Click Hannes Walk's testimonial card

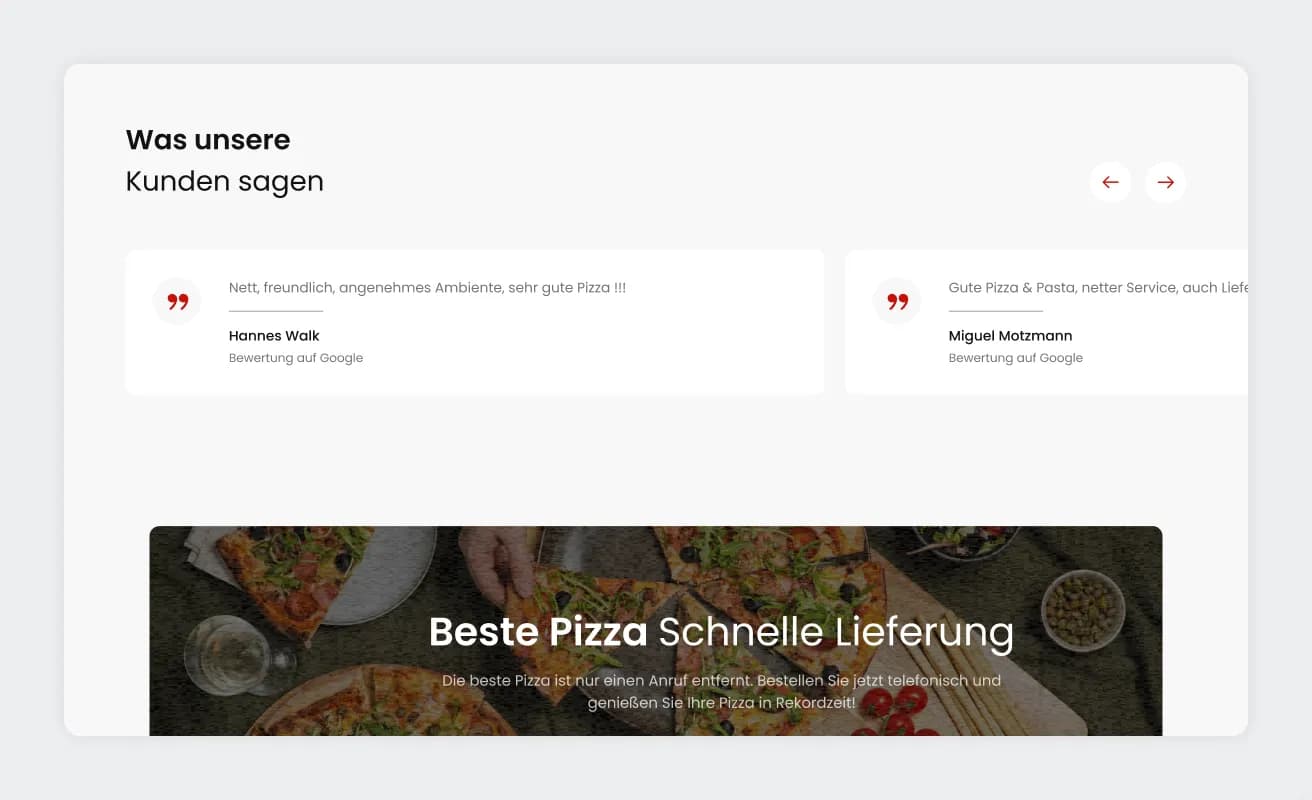click(x=474, y=321)
